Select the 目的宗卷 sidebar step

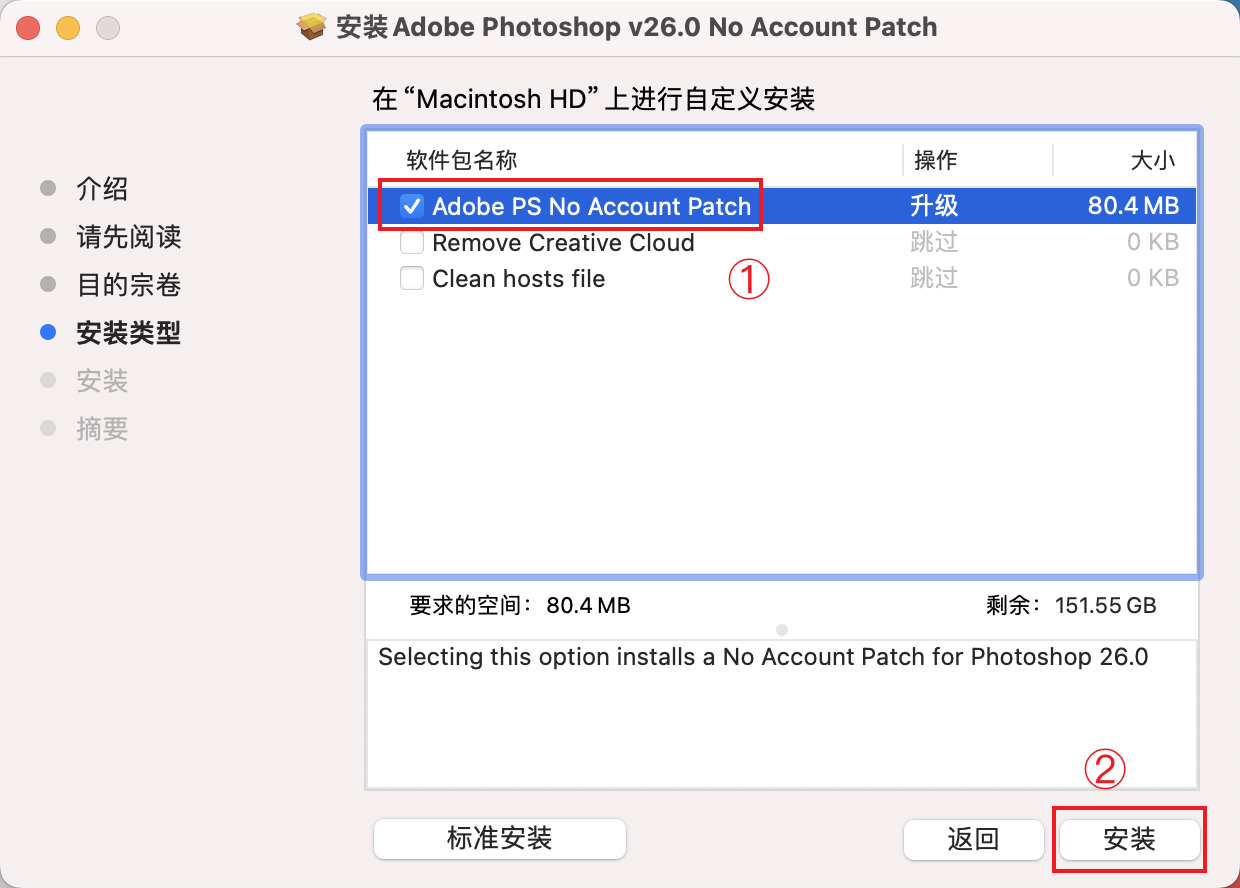coord(128,285)
